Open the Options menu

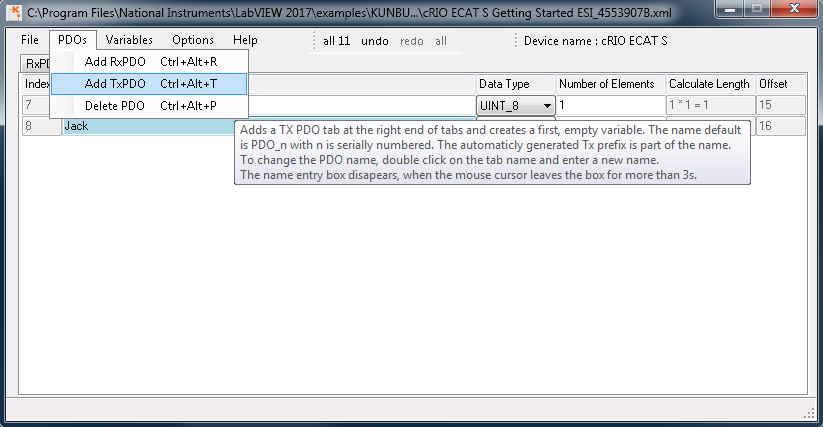pos(192,40)
